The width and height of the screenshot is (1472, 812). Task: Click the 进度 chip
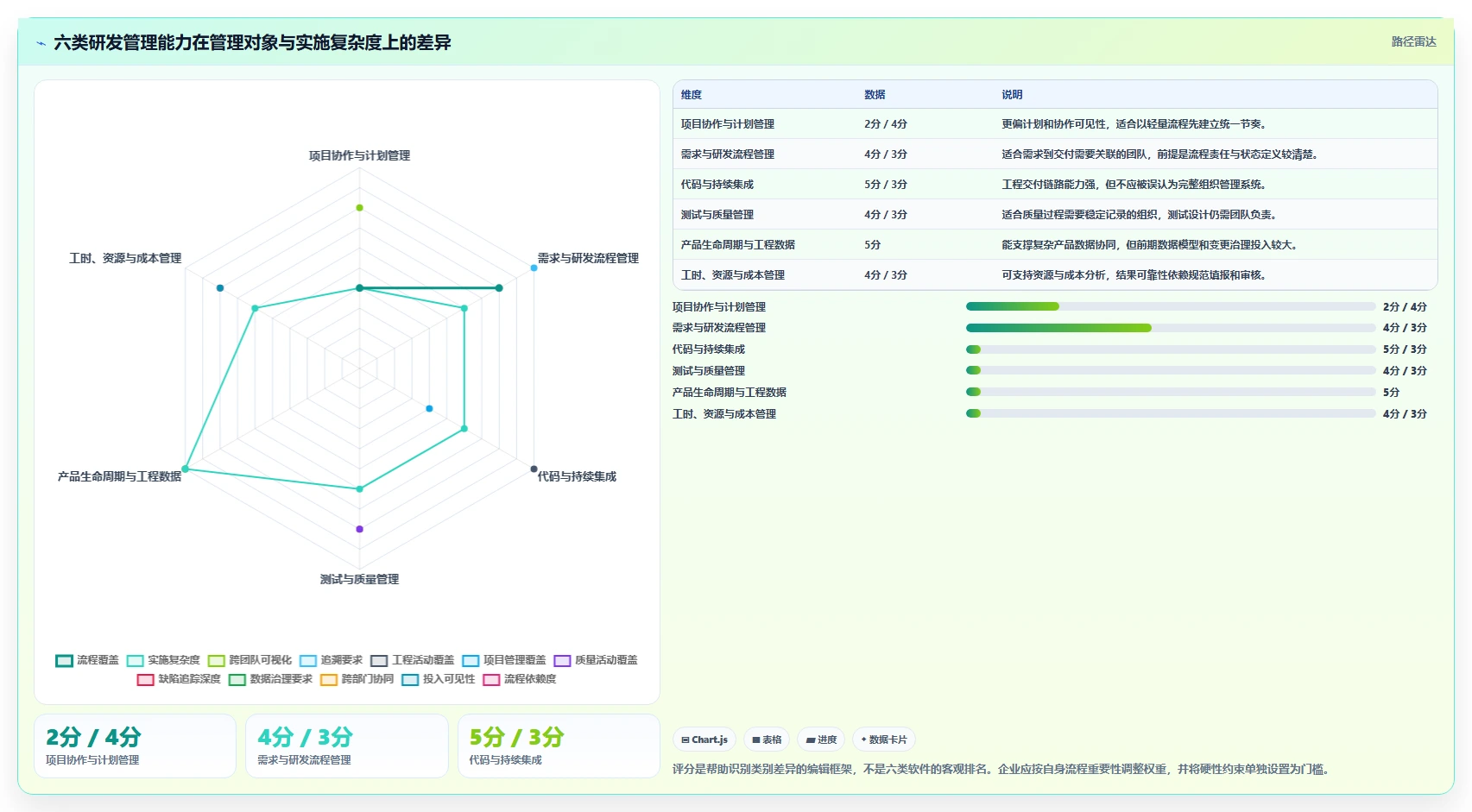tap(821, 740)
